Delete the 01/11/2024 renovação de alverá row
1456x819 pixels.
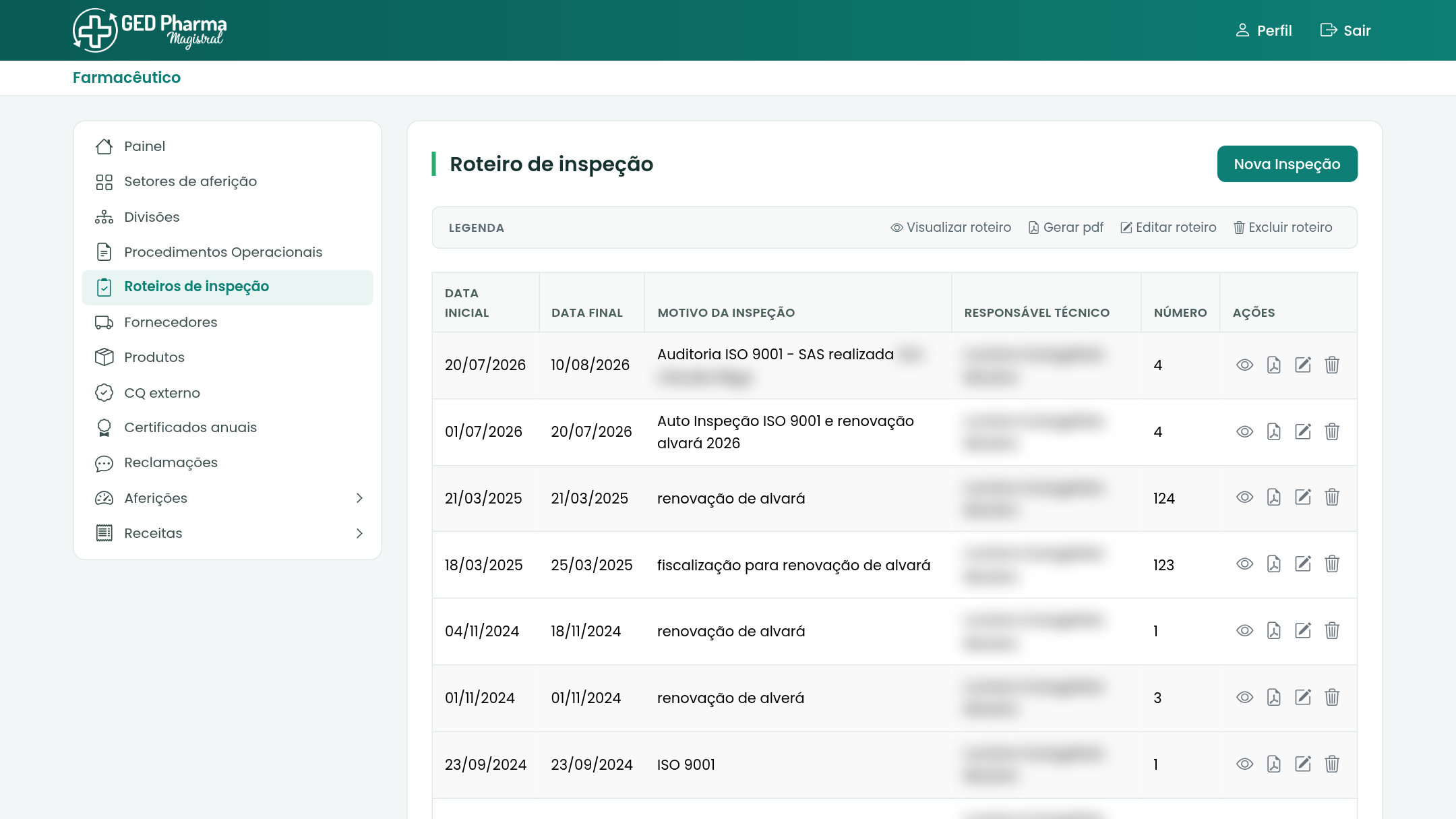(1331, 698)
